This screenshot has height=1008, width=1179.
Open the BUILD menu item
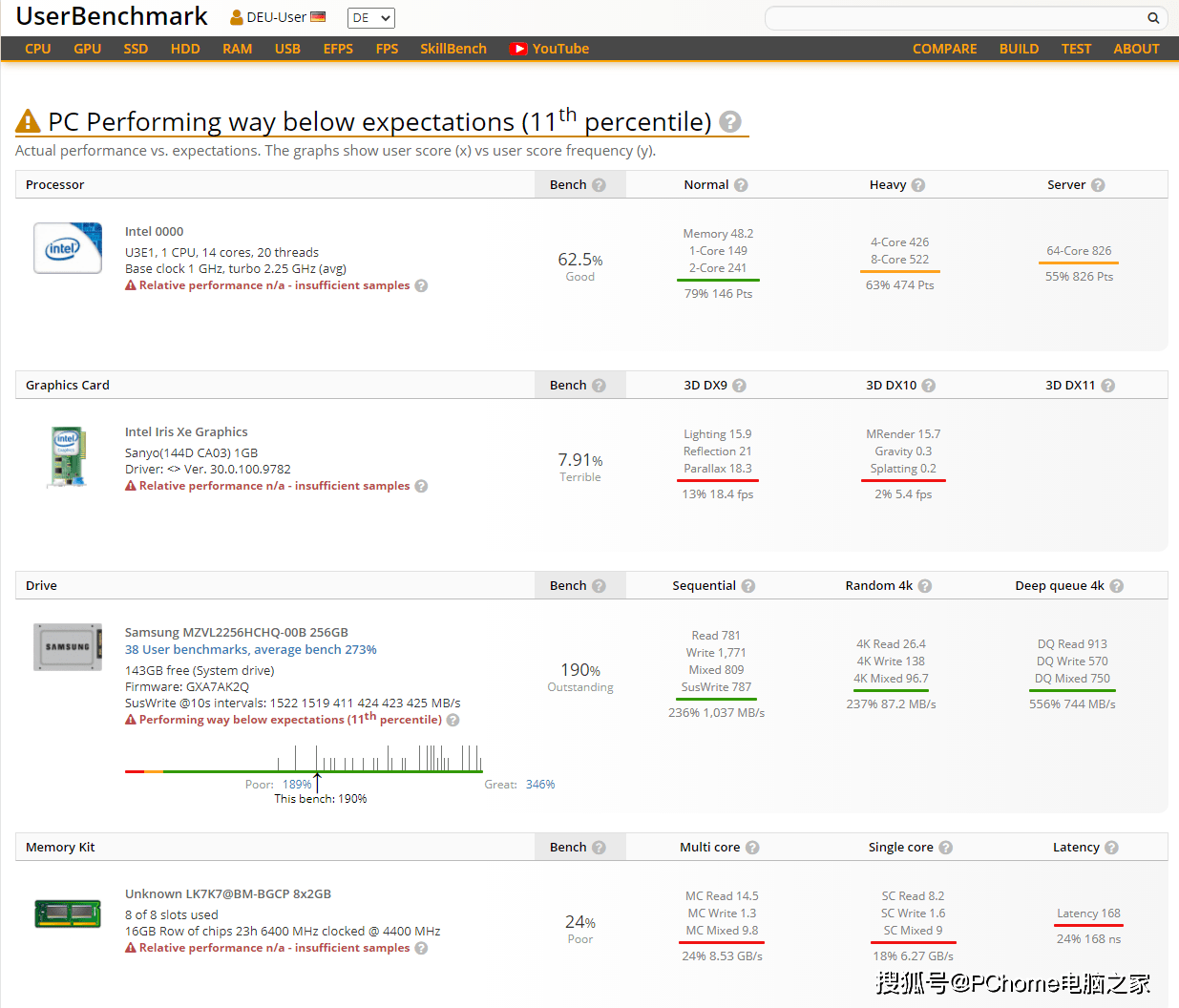[1019, 49]
